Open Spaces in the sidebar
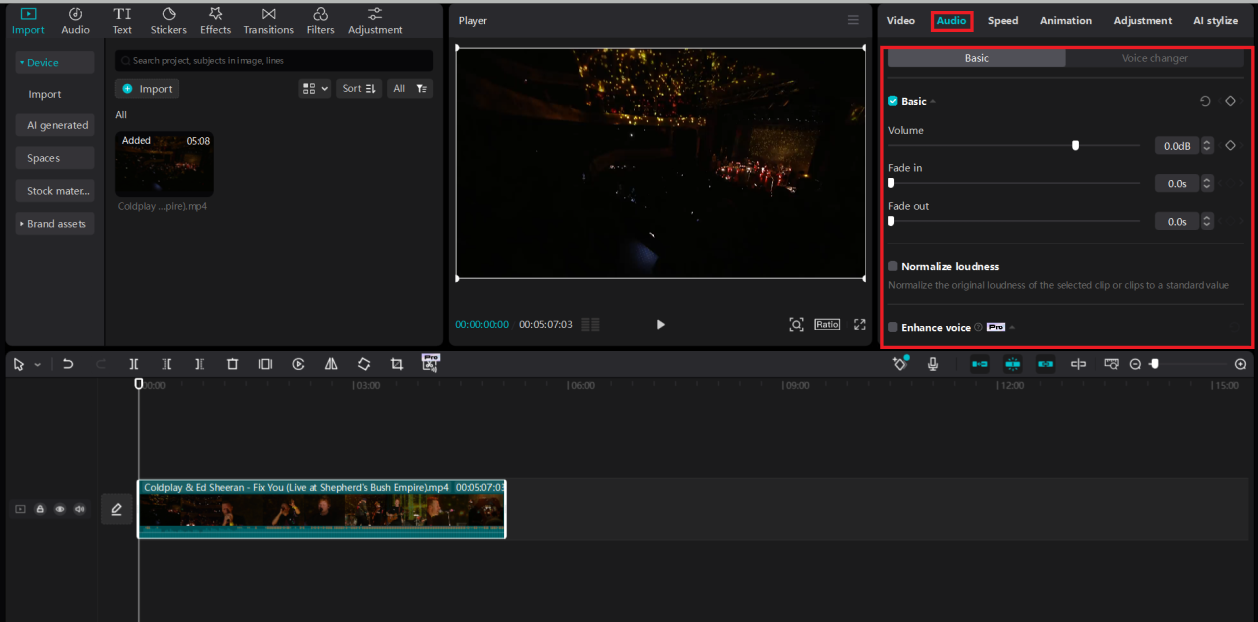 pyautogui.click(x=55, y=158)
